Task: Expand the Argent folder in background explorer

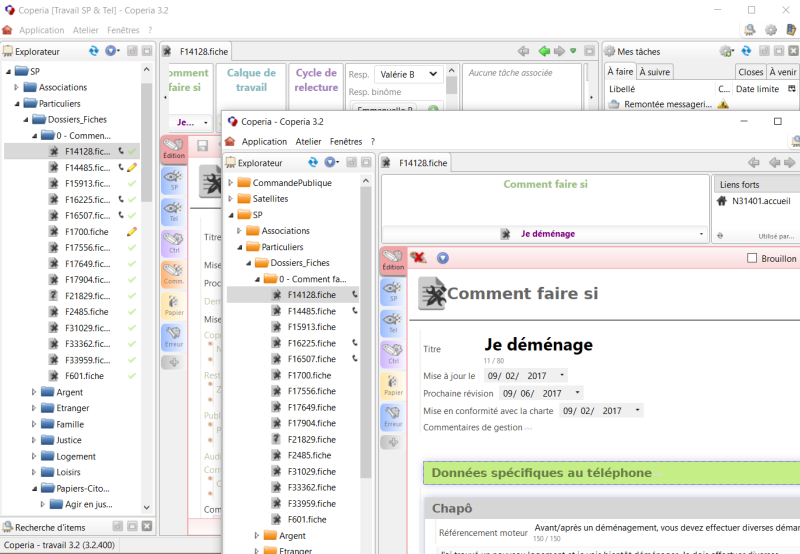Action: [x=34, y=392]
